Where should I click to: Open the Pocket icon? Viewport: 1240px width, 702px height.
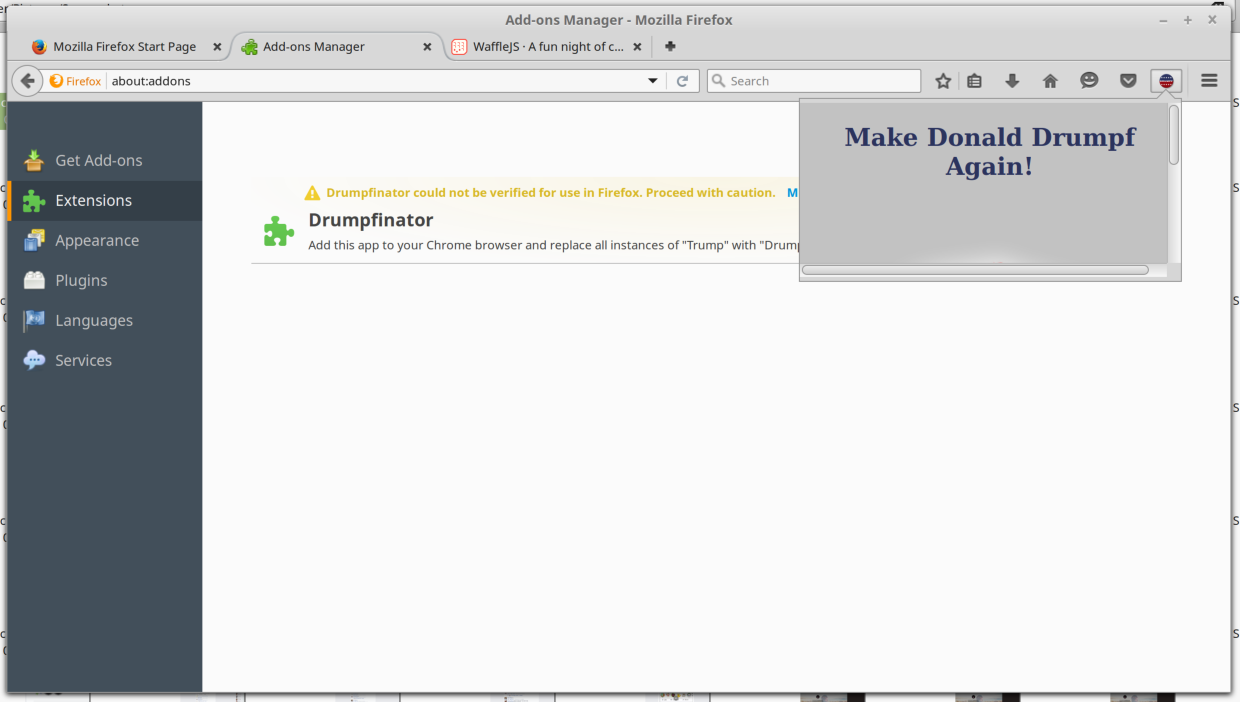[1128, 81]
